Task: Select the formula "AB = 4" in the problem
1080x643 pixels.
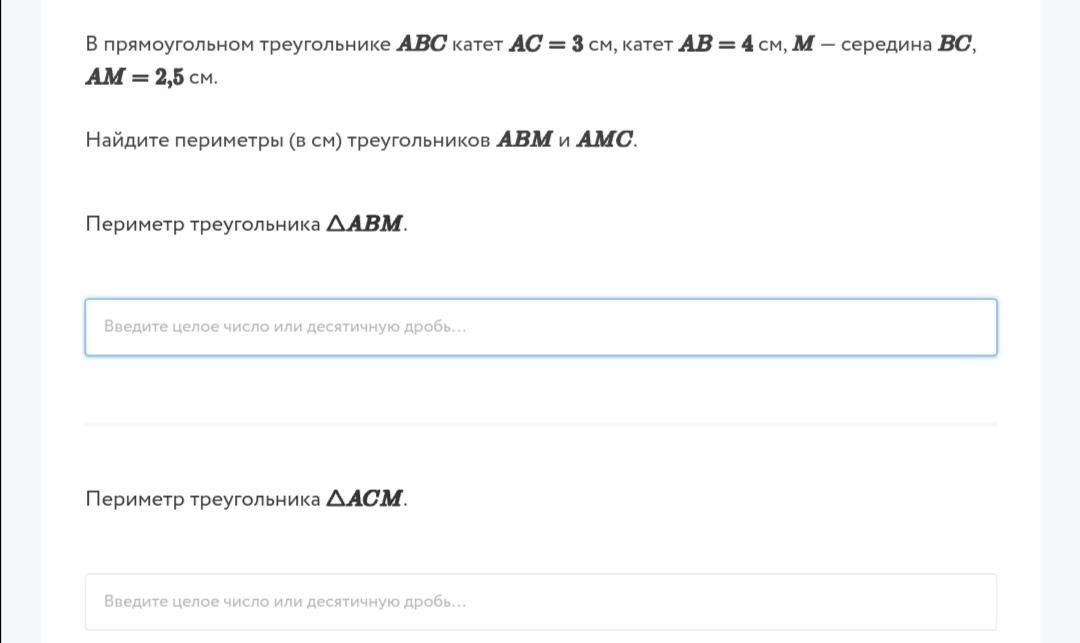Action: (715, 45)
